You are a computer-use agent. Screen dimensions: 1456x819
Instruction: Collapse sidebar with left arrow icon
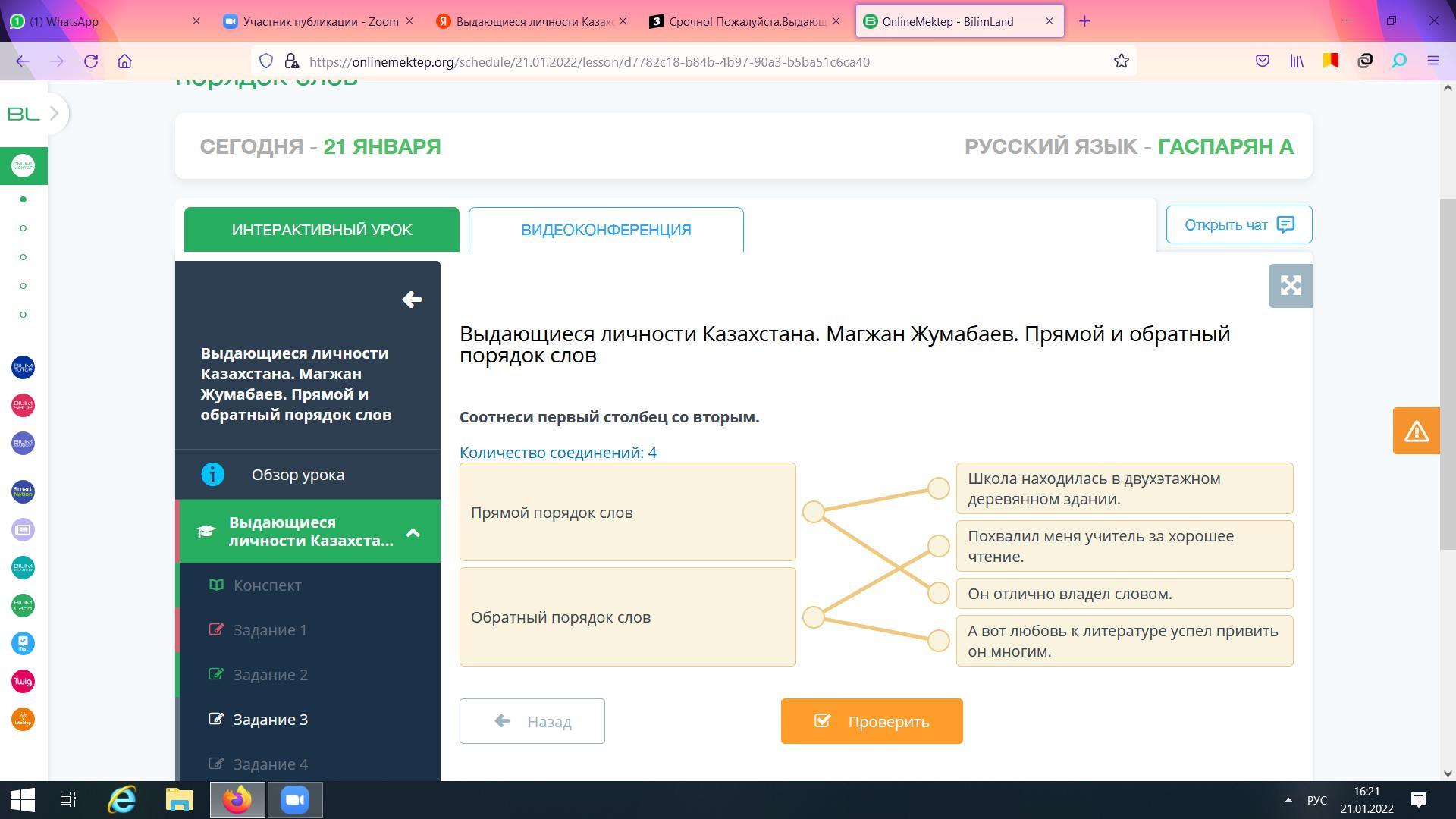[x=412, y=300]
